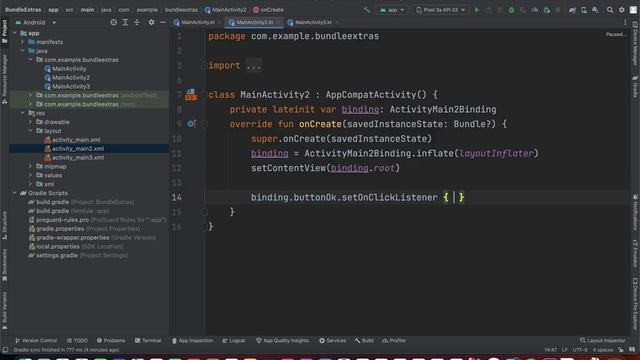The width and height of the screenshot is (640, 360).
Task: Select MainActivity3 in project tree
Action: point(71,86)
